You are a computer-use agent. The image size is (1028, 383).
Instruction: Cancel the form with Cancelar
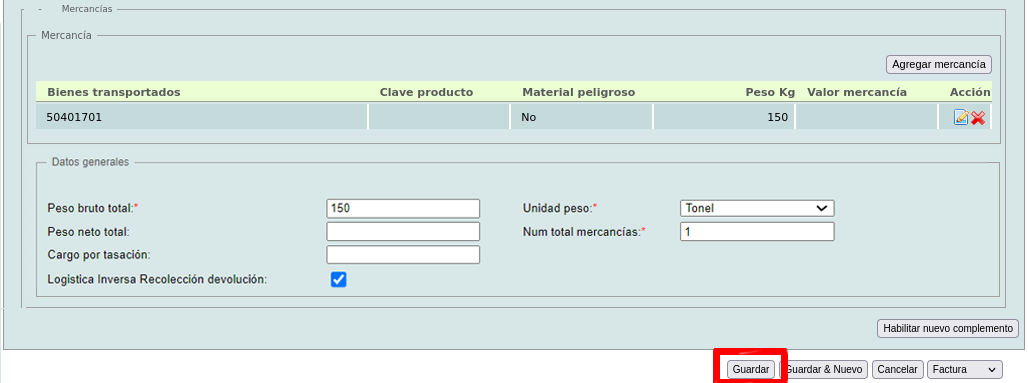[898, 369]
